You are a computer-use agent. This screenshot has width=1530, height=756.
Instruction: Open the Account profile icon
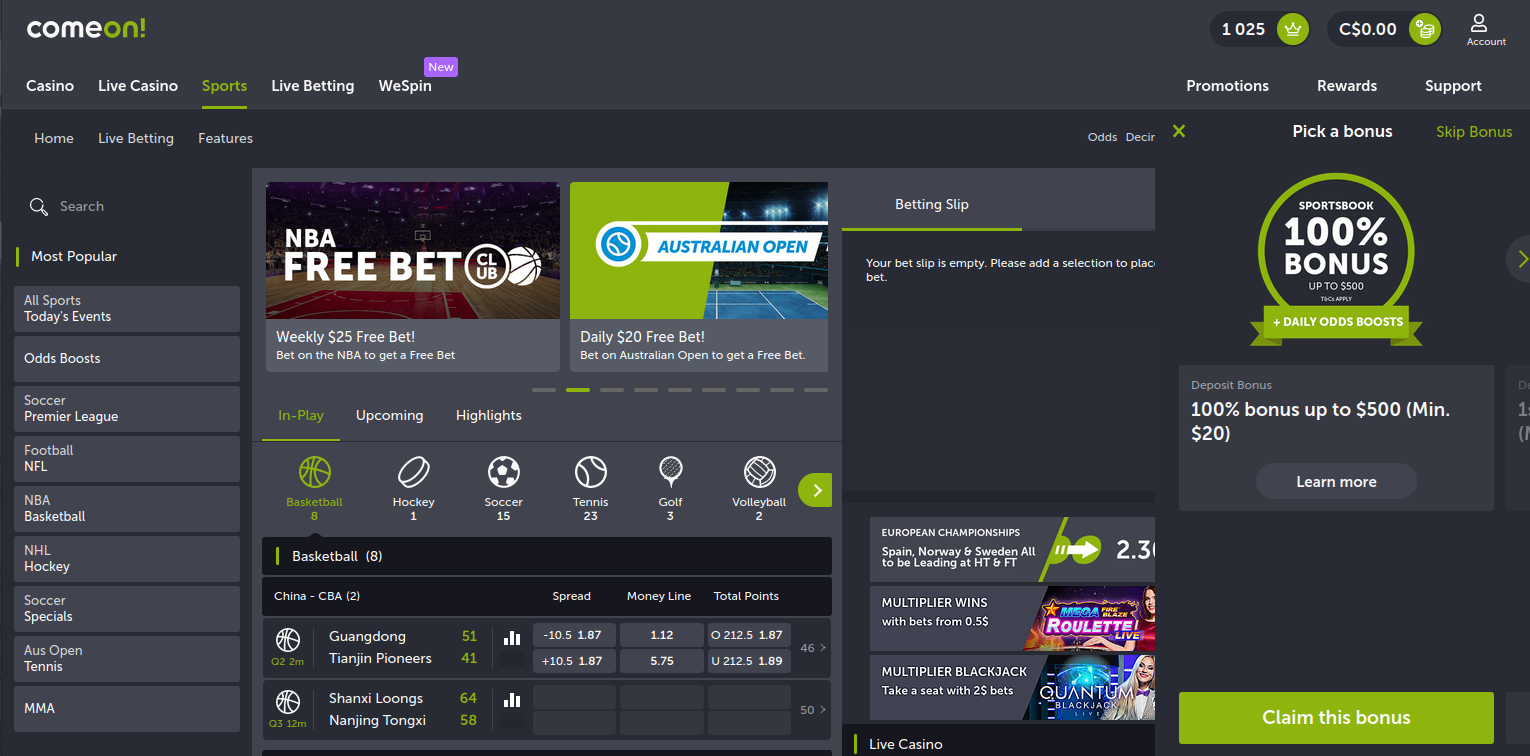tap(1486, 29)
